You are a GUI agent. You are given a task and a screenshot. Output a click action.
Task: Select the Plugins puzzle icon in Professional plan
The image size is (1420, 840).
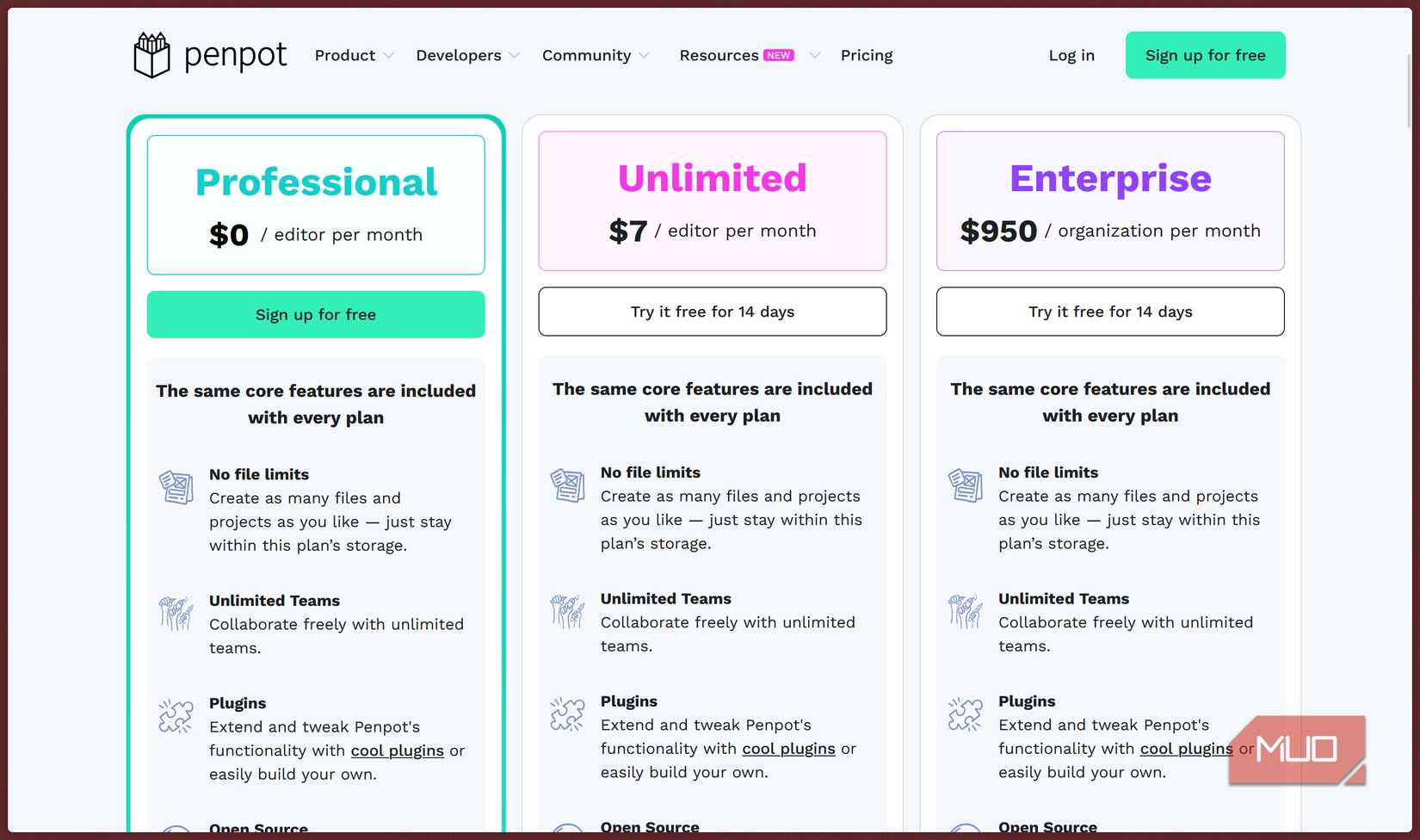[176, 715]
